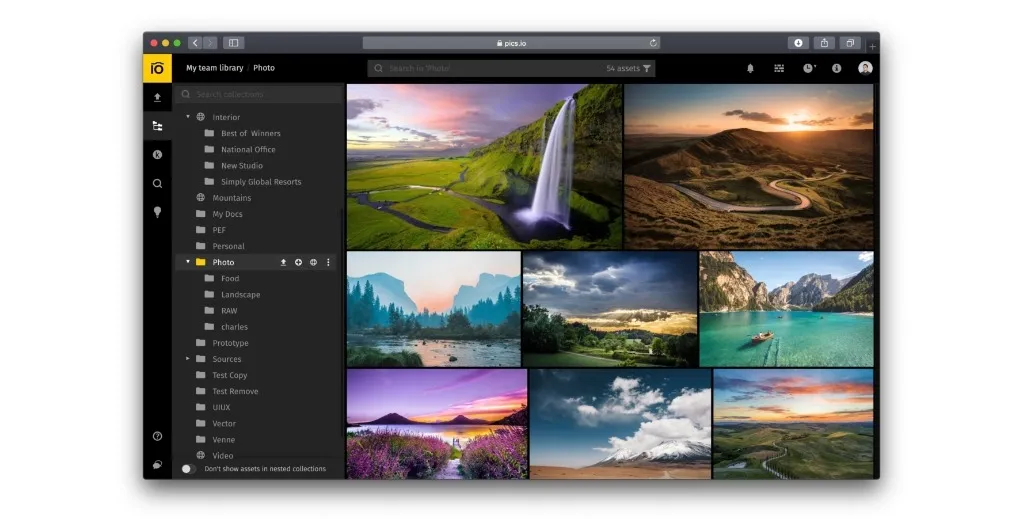Open the keywords panel icon
The height and width of the screenshot is (519, 1024).
(x=157, y=155)
